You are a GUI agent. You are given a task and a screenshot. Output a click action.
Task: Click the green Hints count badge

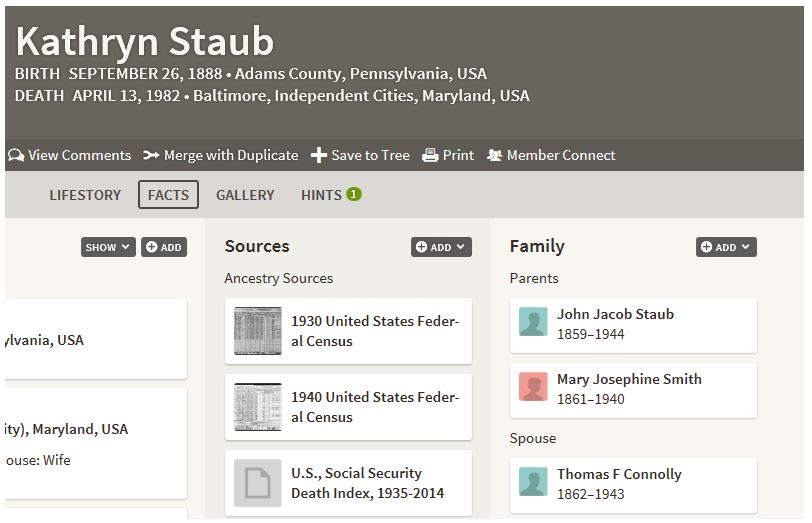[x=354, y=194]
